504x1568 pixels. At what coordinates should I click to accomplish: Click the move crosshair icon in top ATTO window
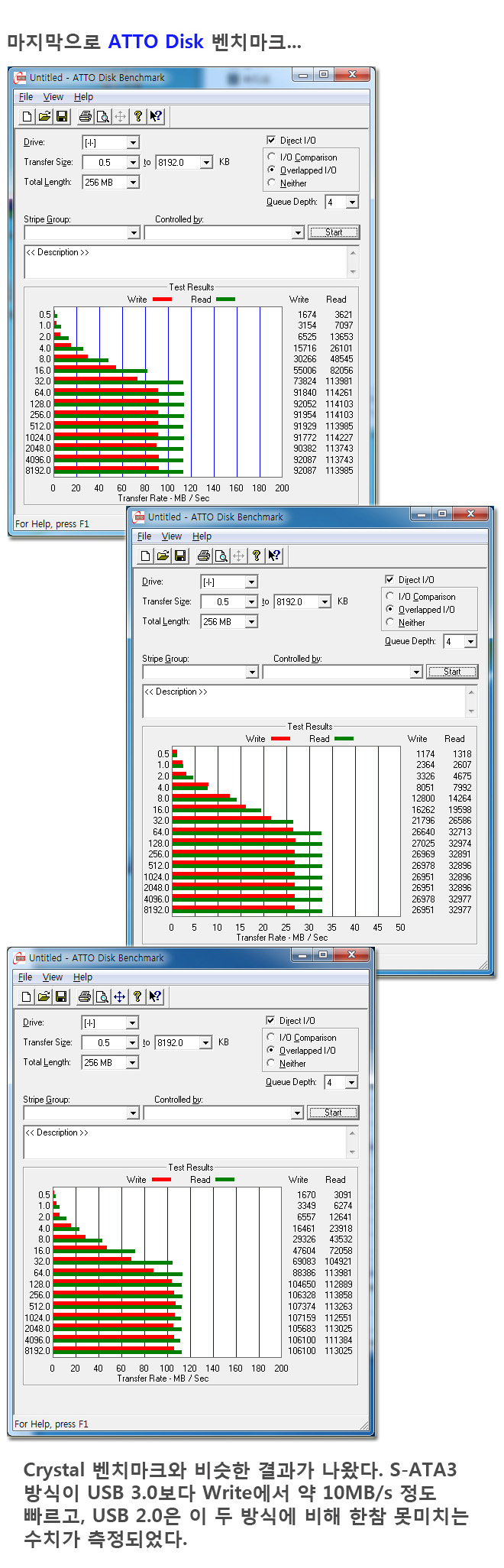point(120,116)
